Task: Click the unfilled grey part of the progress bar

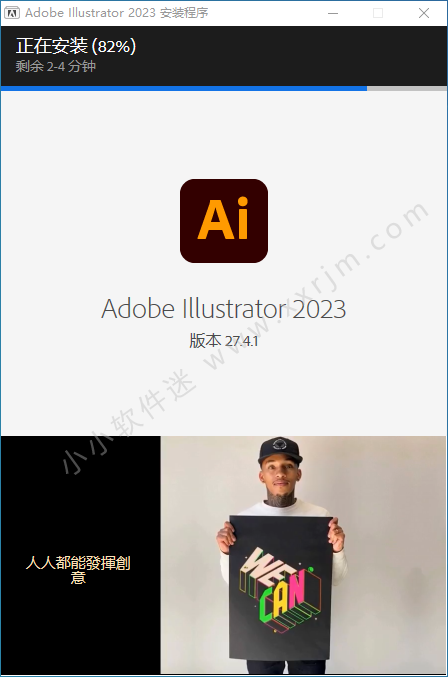Action: pyautogui.click(x=407, y=89)
